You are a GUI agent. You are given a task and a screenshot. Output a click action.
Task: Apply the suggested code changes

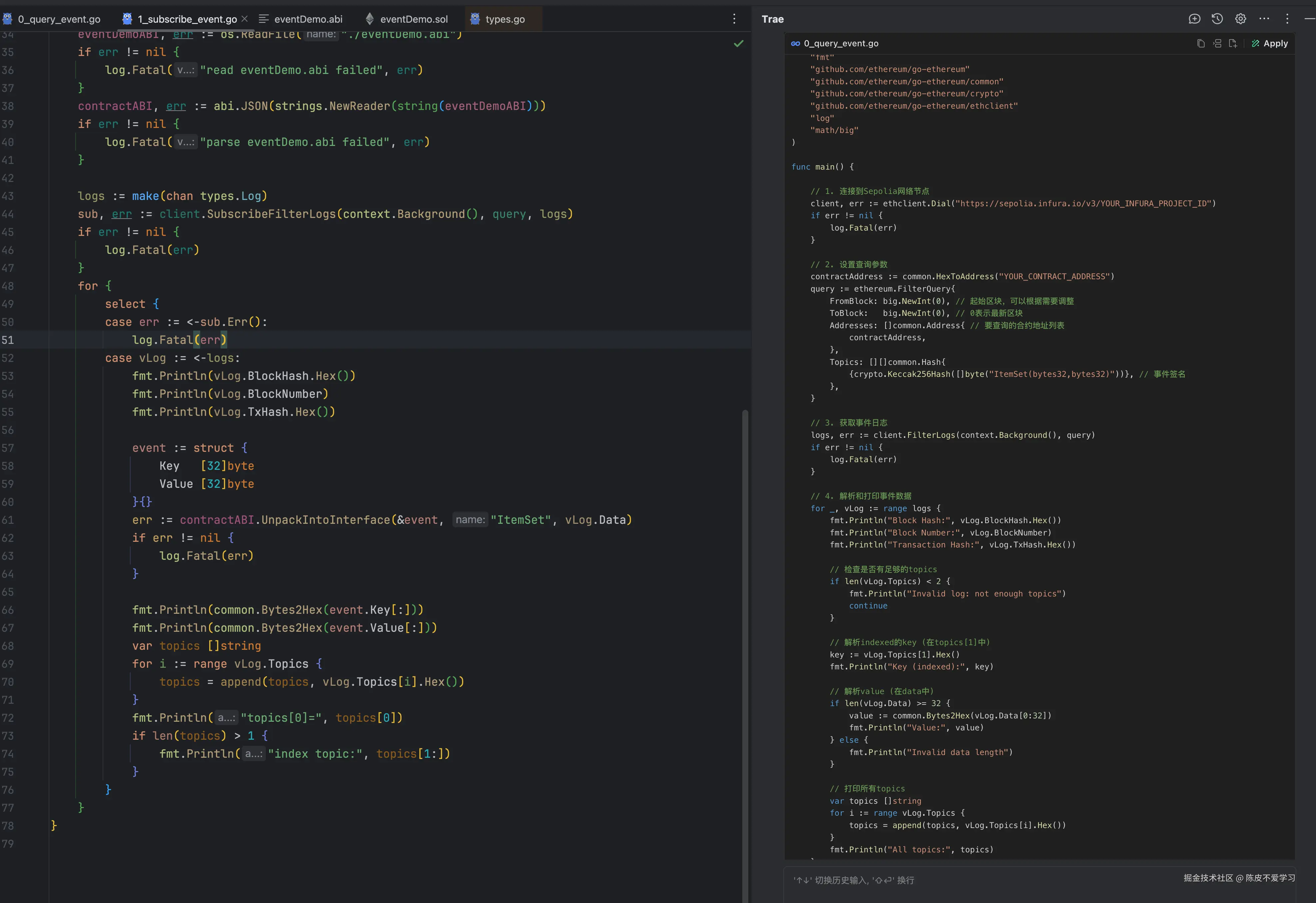coord(1270,44)
